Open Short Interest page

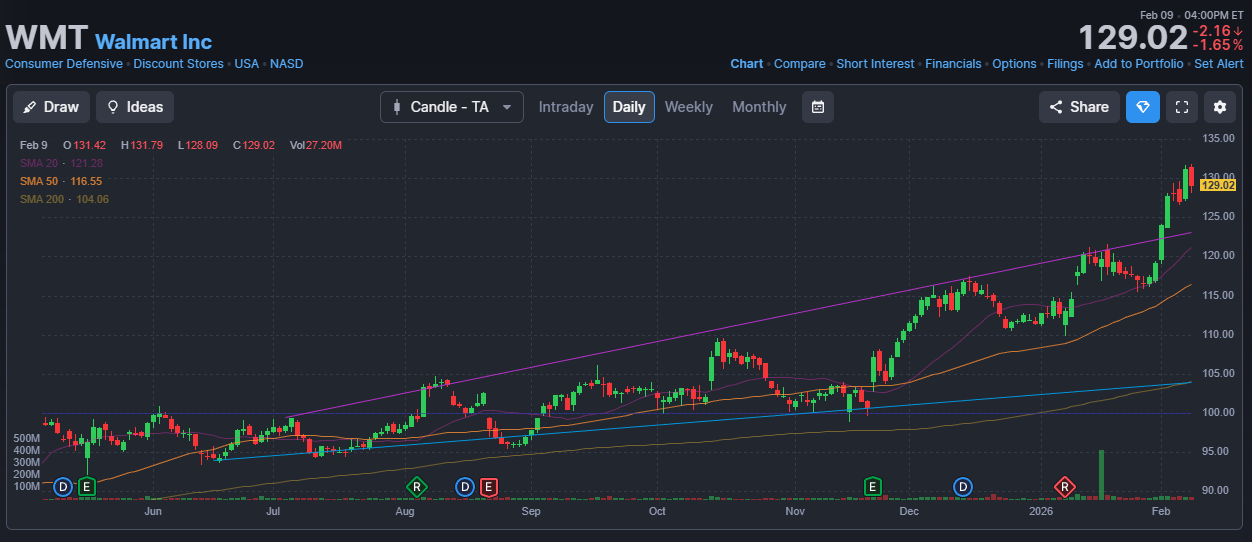tap(875, 64)
